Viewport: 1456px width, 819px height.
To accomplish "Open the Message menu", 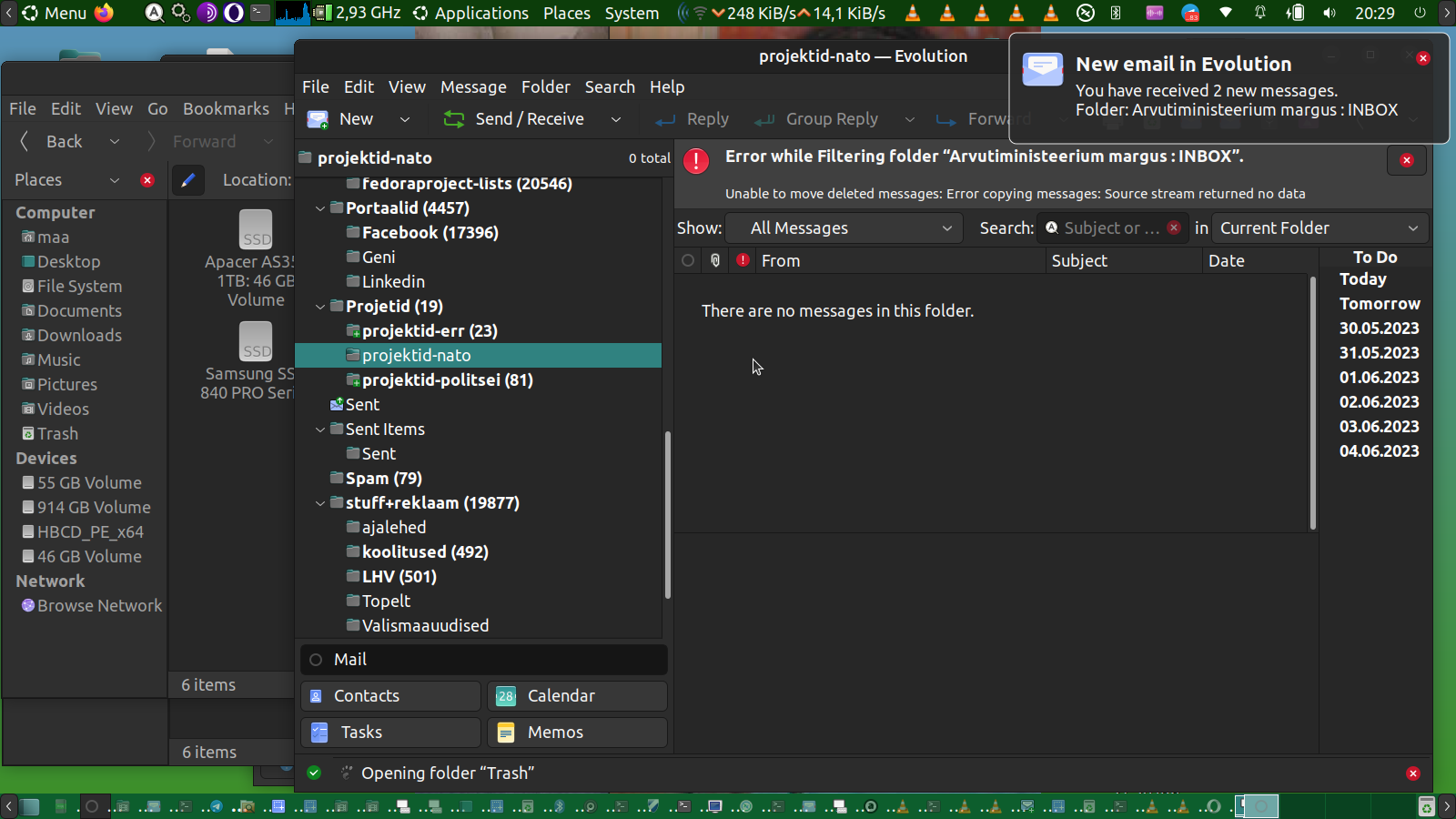I will [473, 87].
